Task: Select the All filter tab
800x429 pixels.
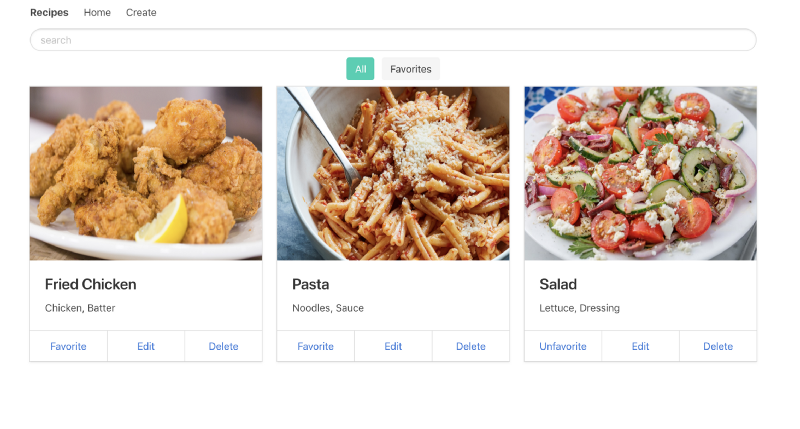Action: (x=360, y=69)
